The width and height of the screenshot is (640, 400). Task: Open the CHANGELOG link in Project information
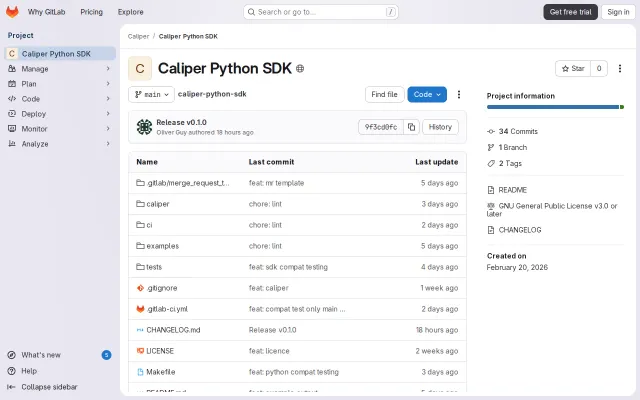[x=520, y=230]
